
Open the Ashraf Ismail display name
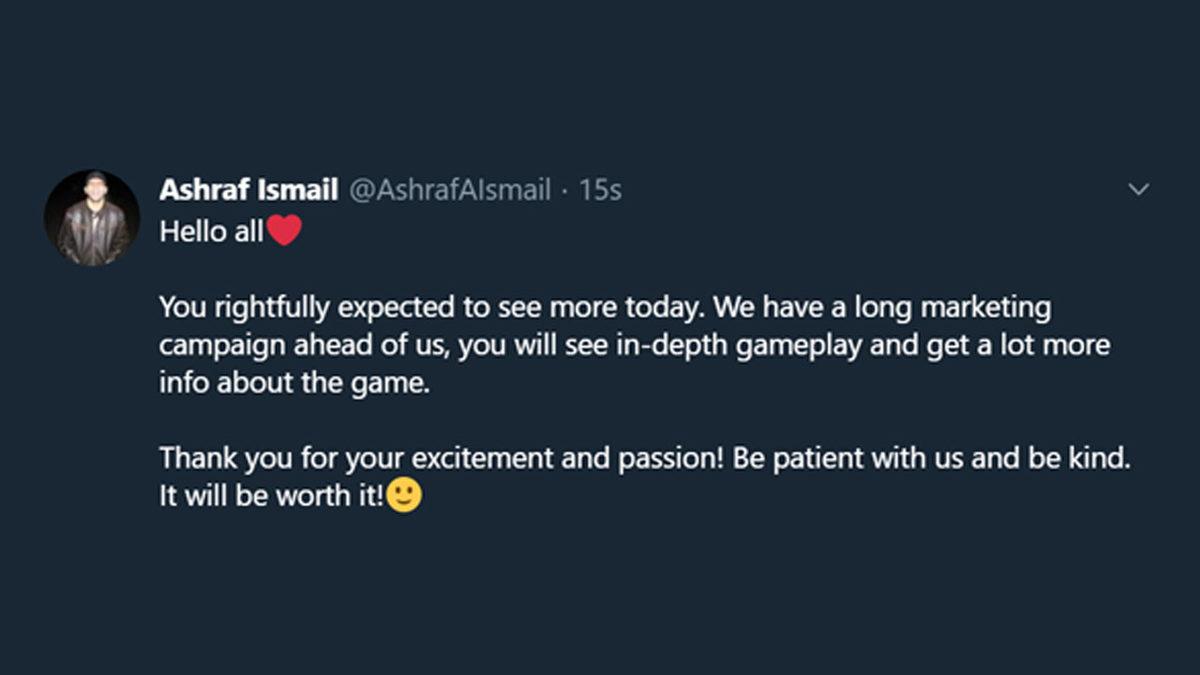(248, 189)
